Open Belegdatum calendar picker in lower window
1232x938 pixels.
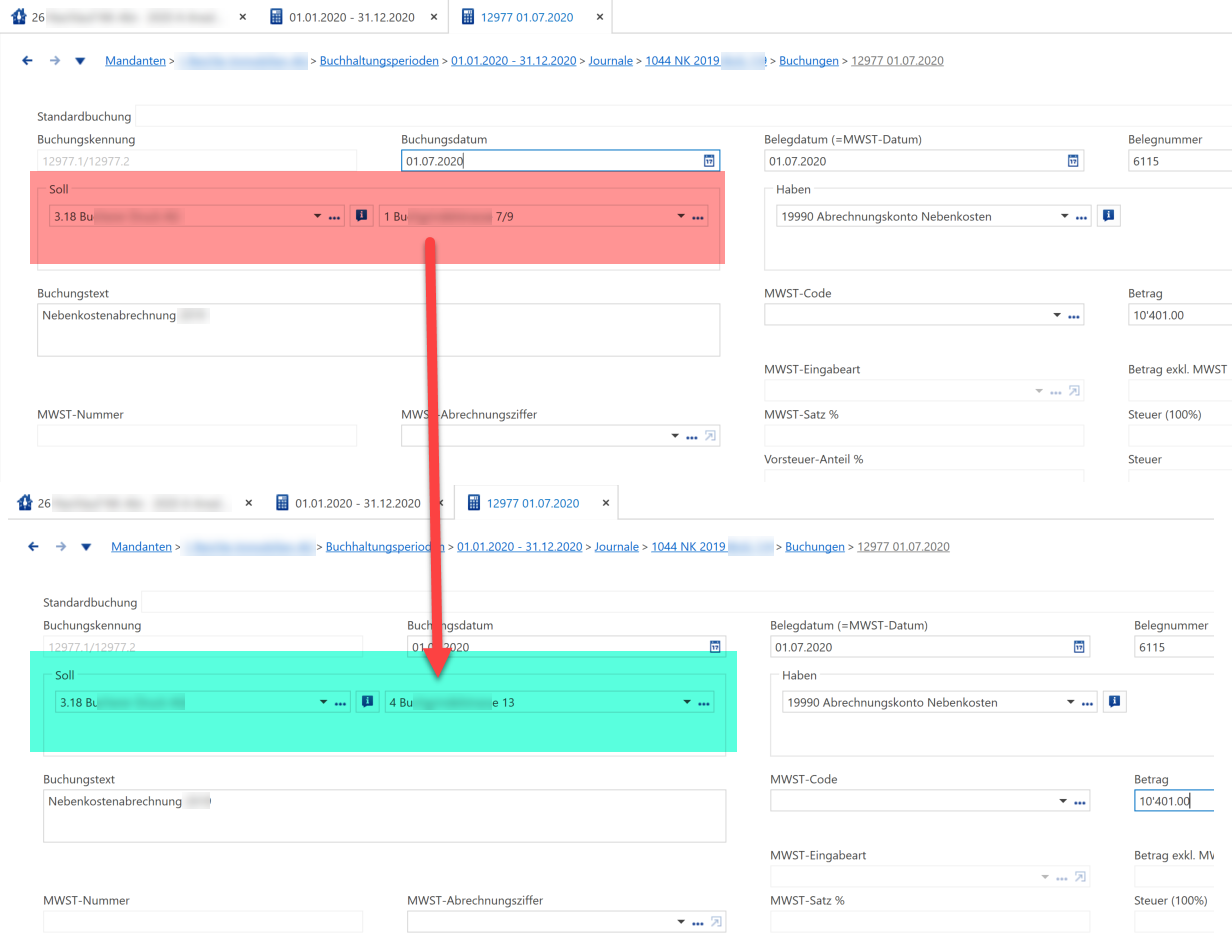coord(1079,647)
